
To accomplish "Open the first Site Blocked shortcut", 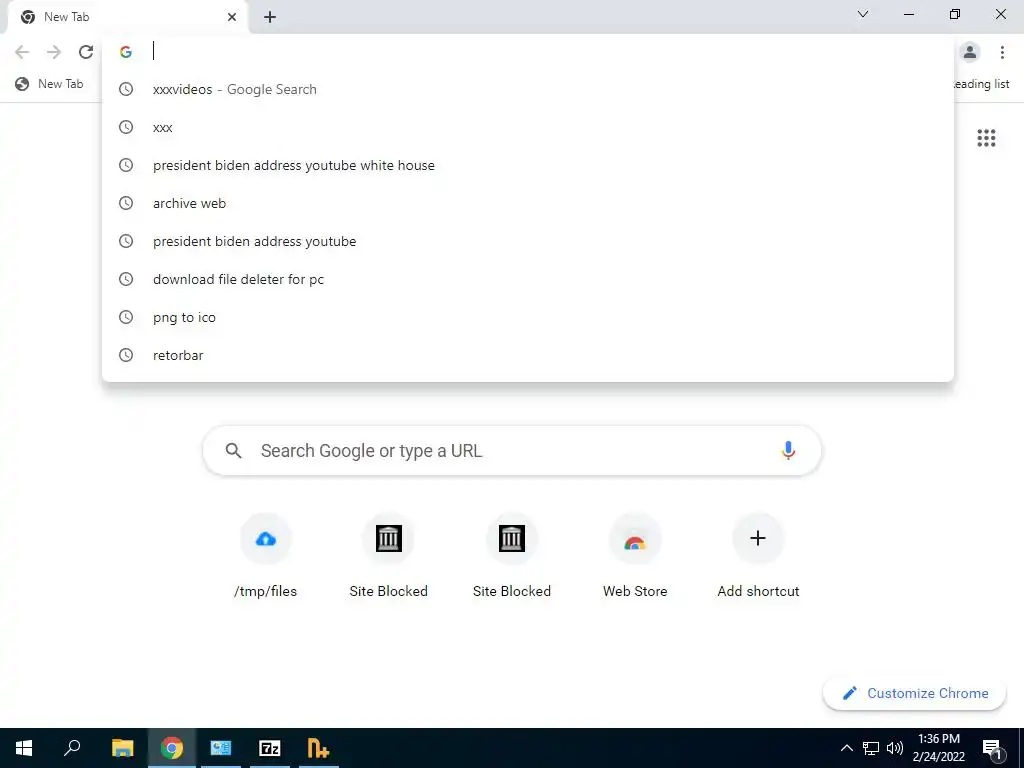I will [389, 556].
